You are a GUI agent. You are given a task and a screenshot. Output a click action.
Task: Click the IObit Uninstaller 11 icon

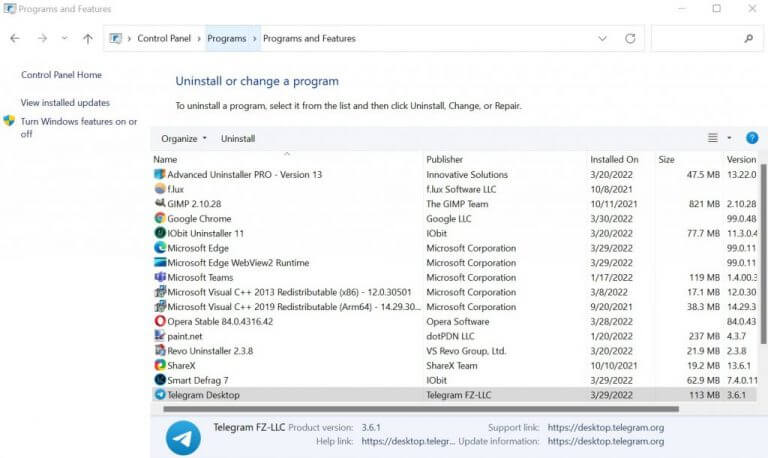(x=160, y=233)
